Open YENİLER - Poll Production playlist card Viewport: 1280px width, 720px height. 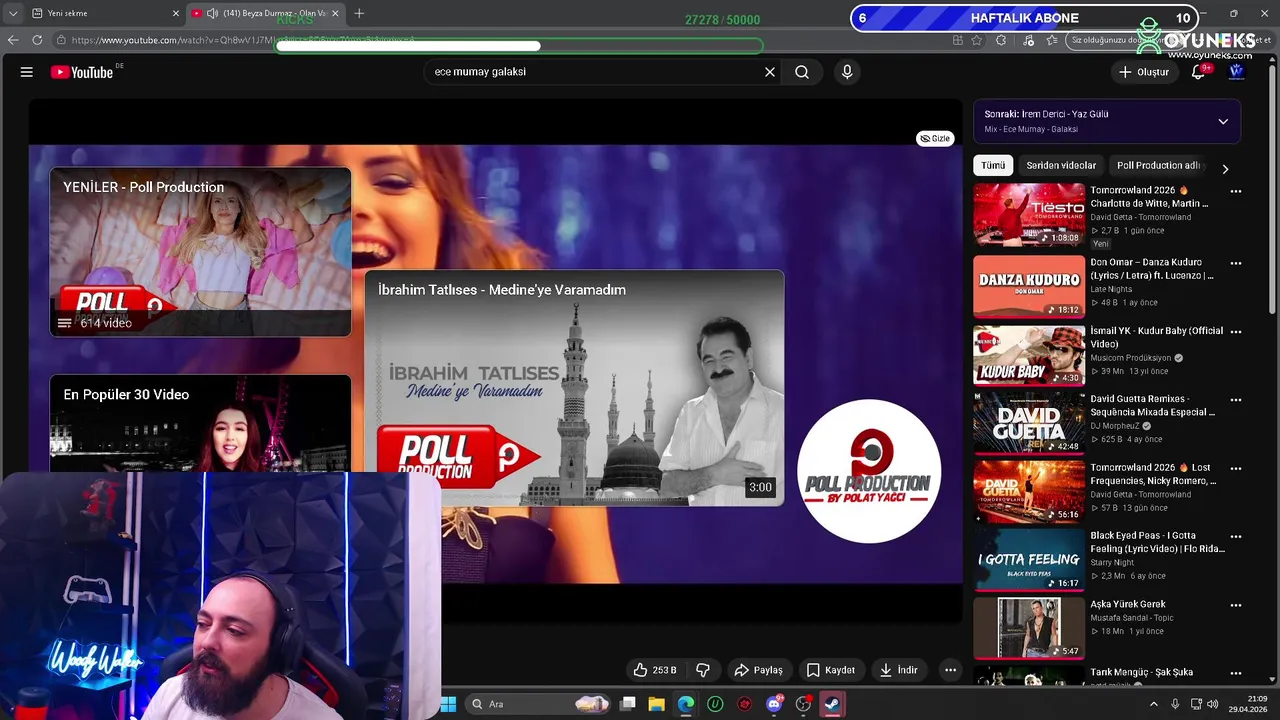coord(200,252)
